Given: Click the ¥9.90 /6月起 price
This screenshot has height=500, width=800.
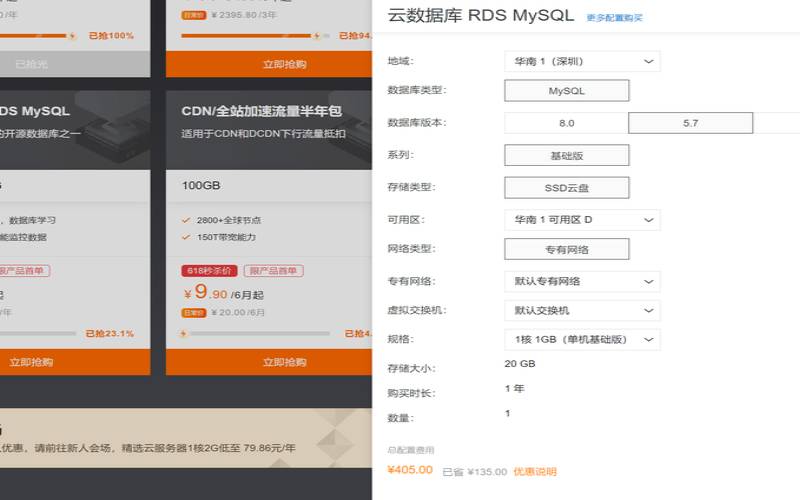Looking at the screenshot, I should [x=223, y=292].
